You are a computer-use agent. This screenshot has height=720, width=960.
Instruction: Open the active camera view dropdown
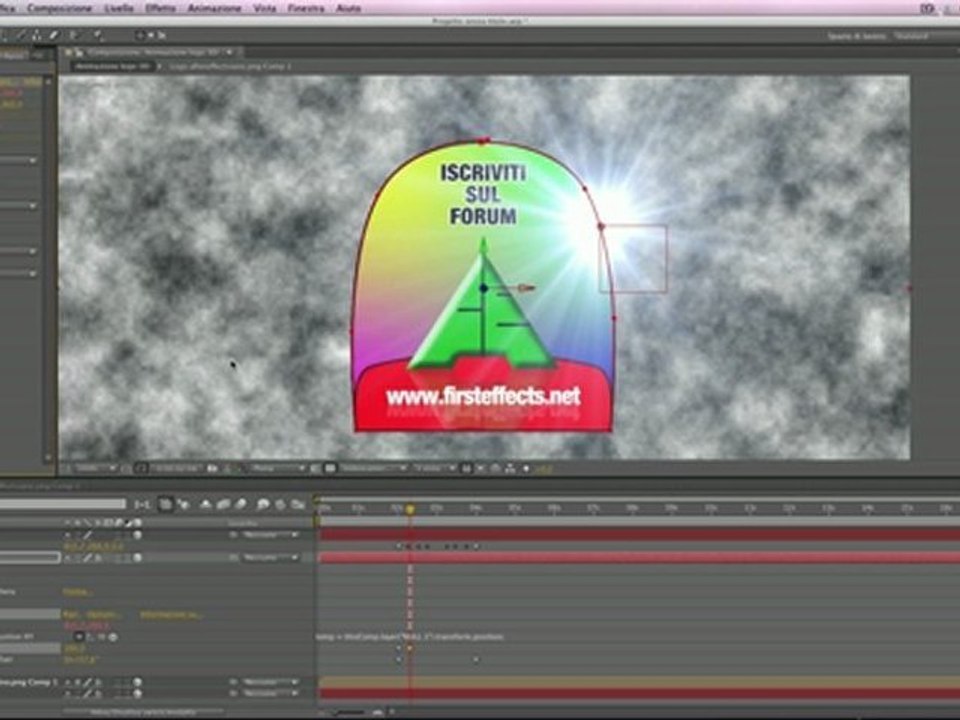[x=373, y=468]
